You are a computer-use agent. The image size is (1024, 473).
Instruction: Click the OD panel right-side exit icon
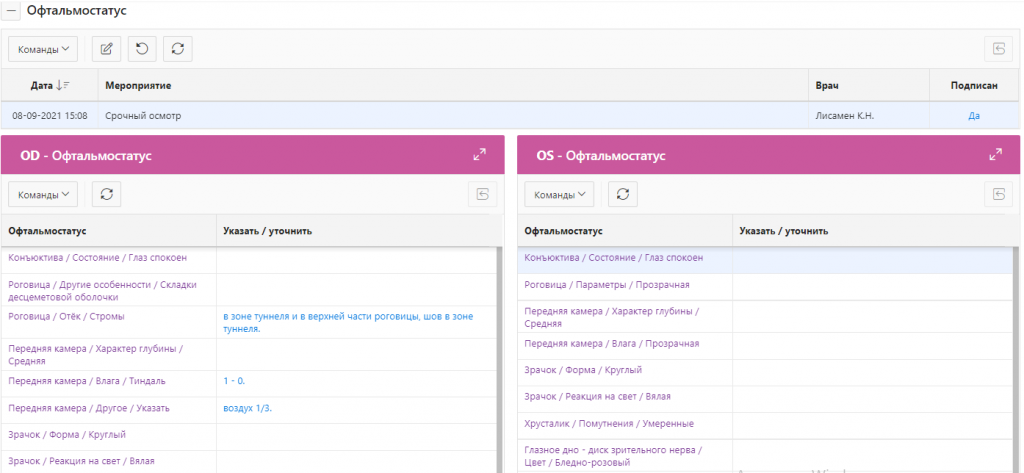point(482,194)
